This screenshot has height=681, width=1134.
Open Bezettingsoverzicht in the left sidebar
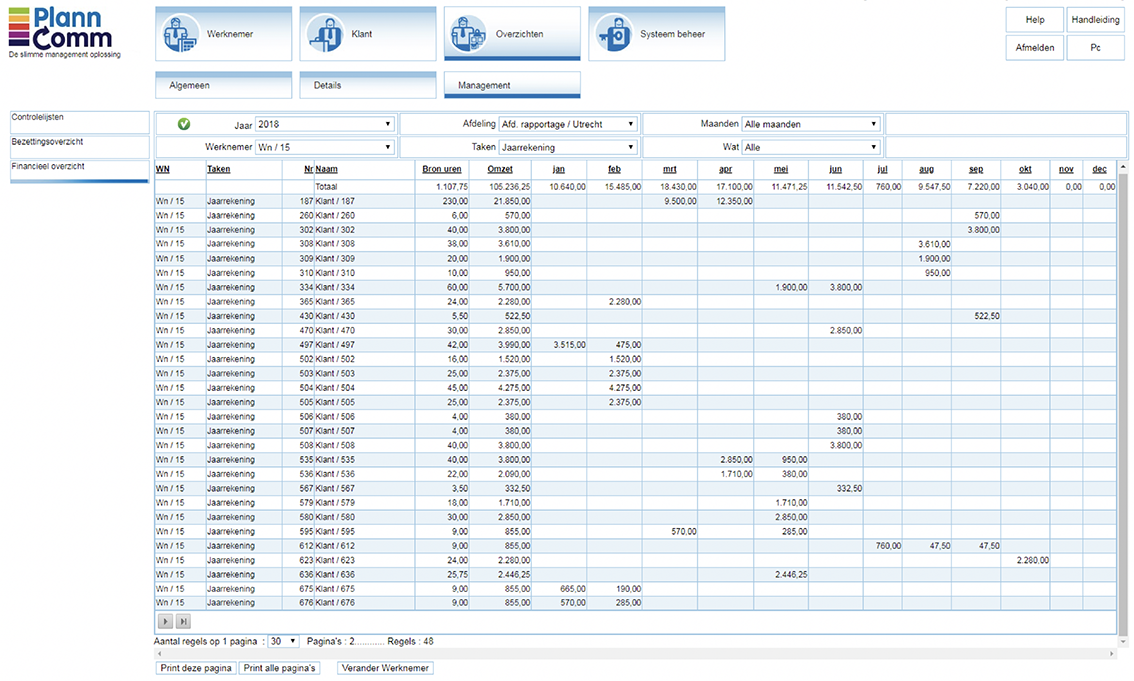point(79,142)
